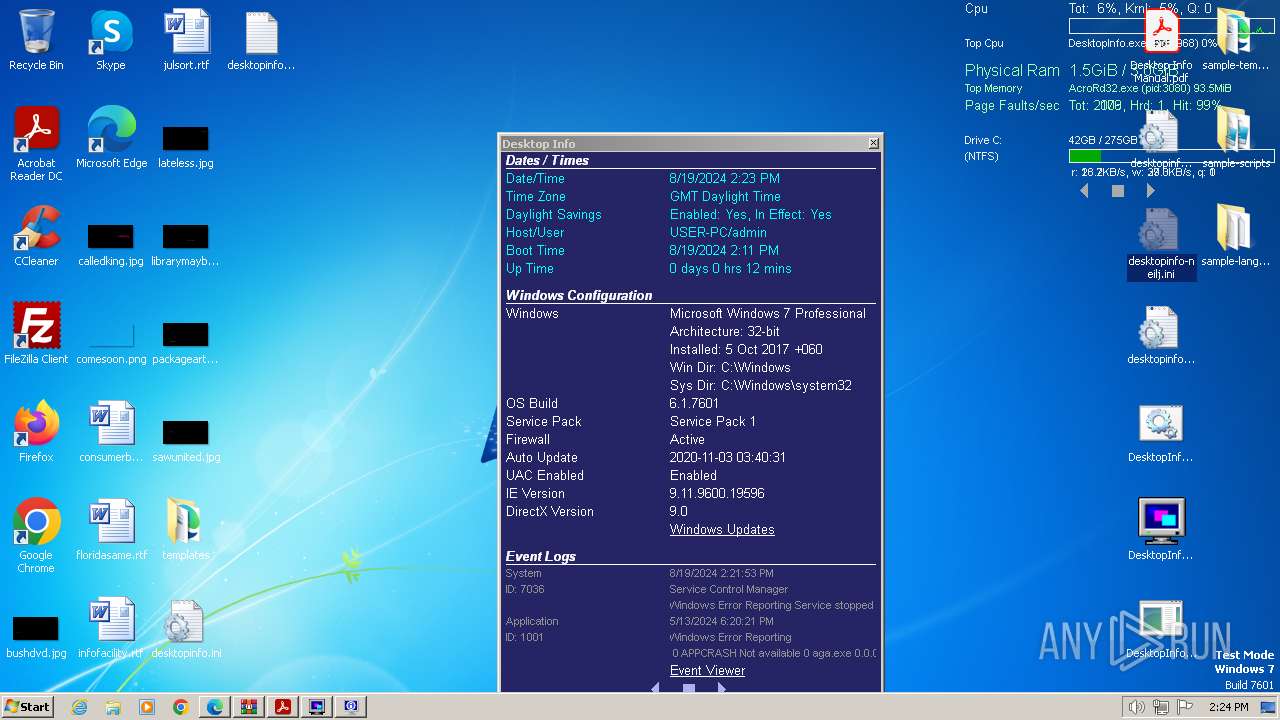Go to previous page in top-right widget
The height and width of the screenshot is (720, 1280).
coord(1084,190)
